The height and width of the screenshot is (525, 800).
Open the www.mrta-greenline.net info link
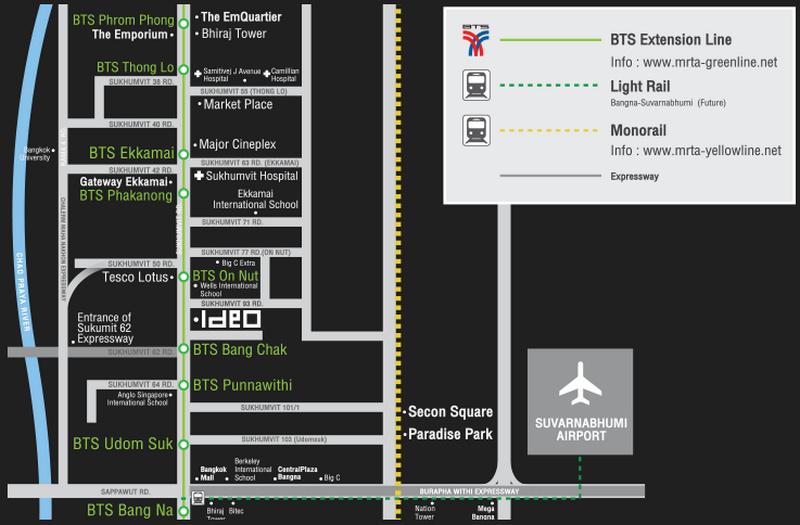[x=710, y=62]
